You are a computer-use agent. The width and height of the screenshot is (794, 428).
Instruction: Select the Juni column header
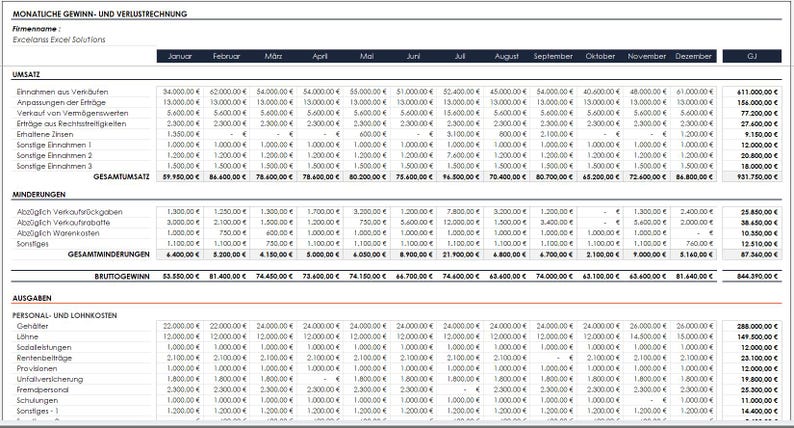tap(413, 56)
